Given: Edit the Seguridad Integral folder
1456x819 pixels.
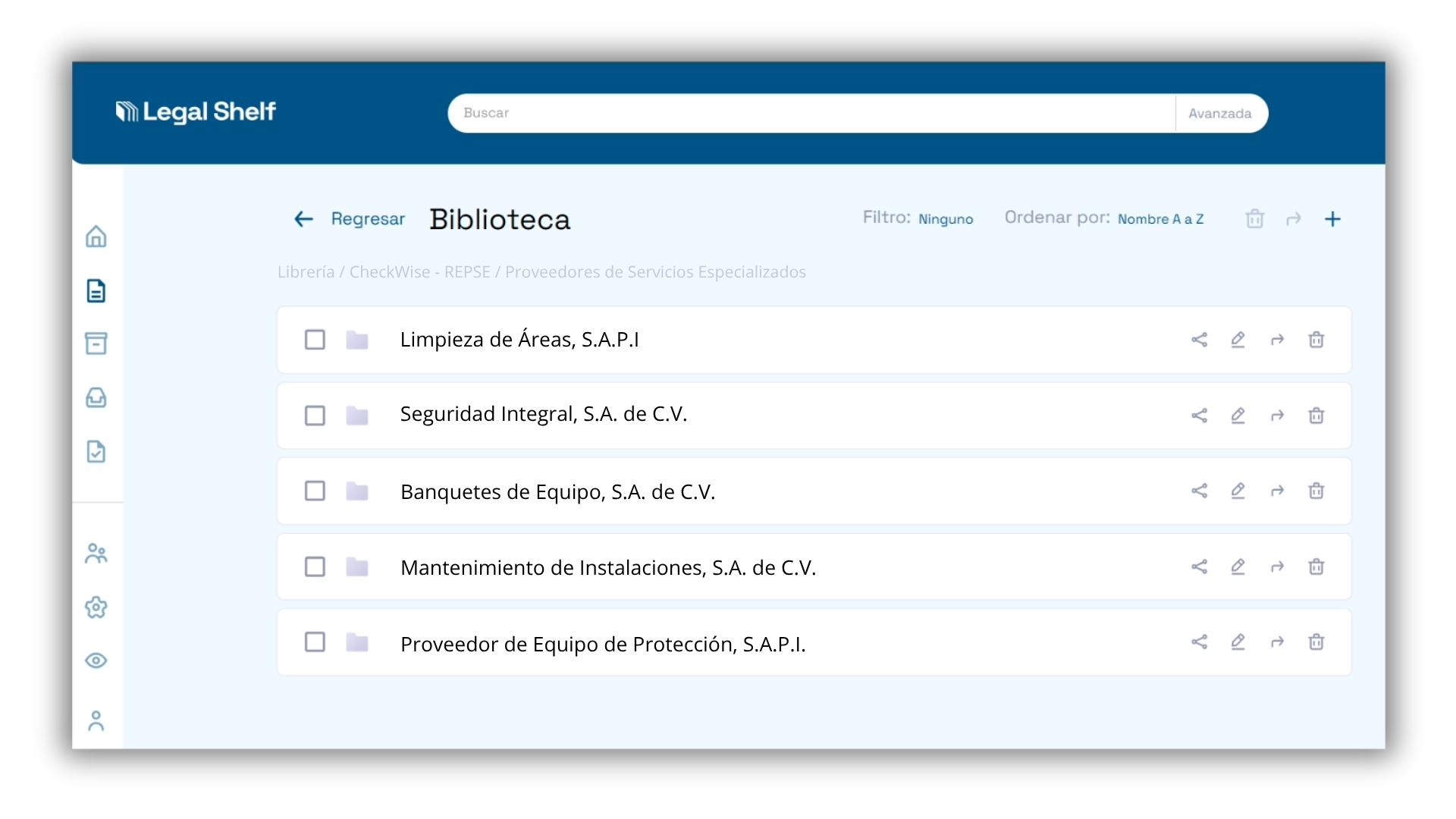Looking at the screenshot, I should pyautogui.click(x=1238, y=416).
